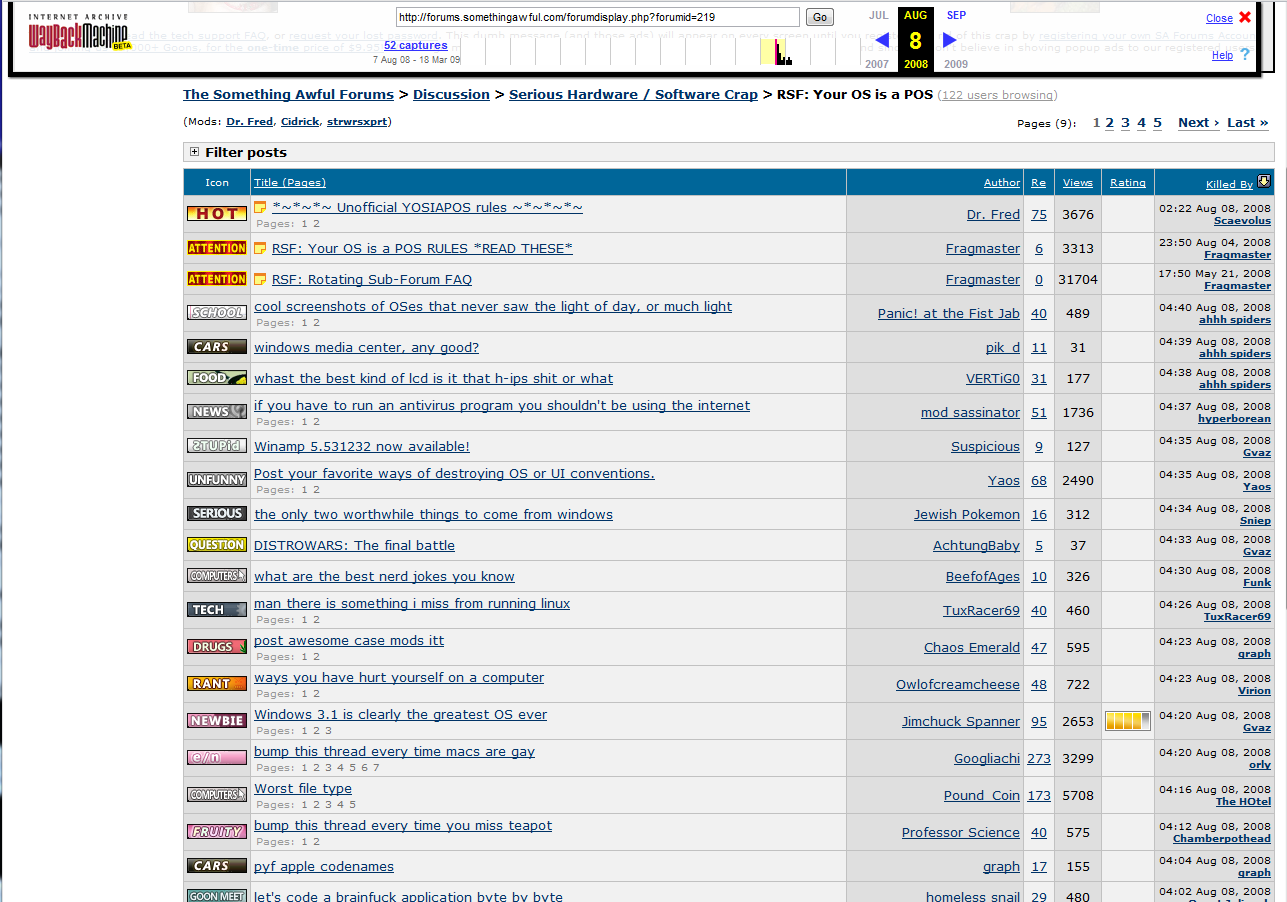This screenshot has width=1287, height=902.
Task: Open thread 'Winamp 5.531232 now available!'
Action: coord(361,446)
